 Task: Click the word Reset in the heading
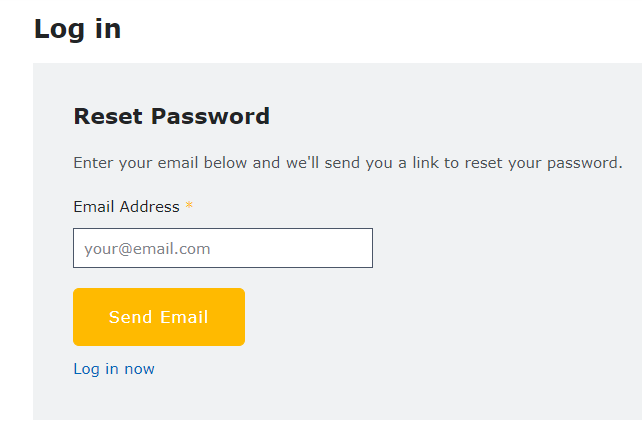pyautogui.click(x=108, y=116)
